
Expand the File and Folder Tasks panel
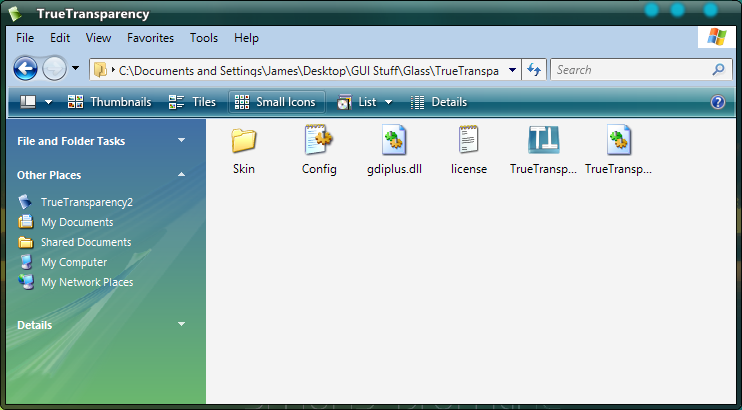(181, 140)
